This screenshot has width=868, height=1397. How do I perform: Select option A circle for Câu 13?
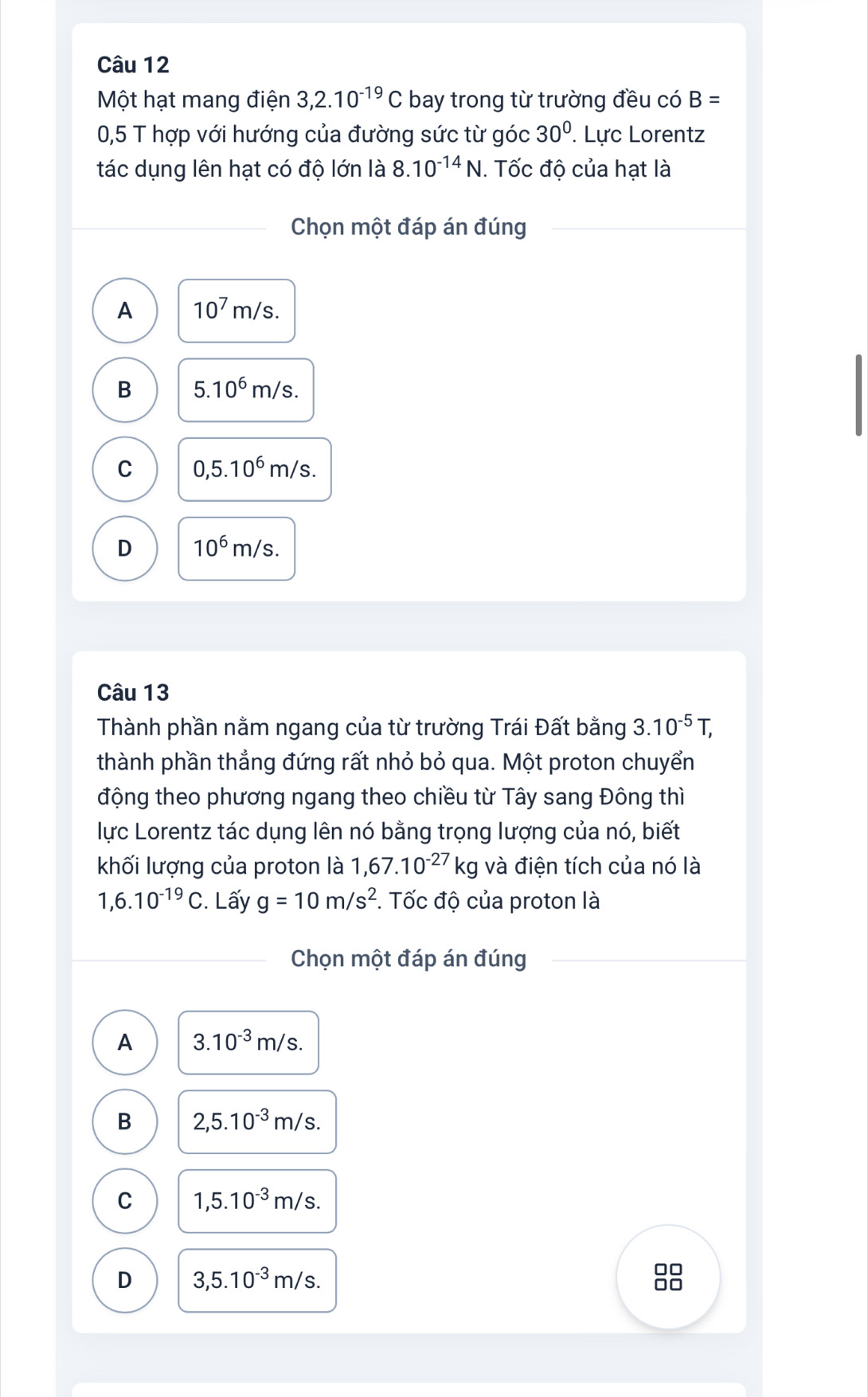[x=125, y=1042]
